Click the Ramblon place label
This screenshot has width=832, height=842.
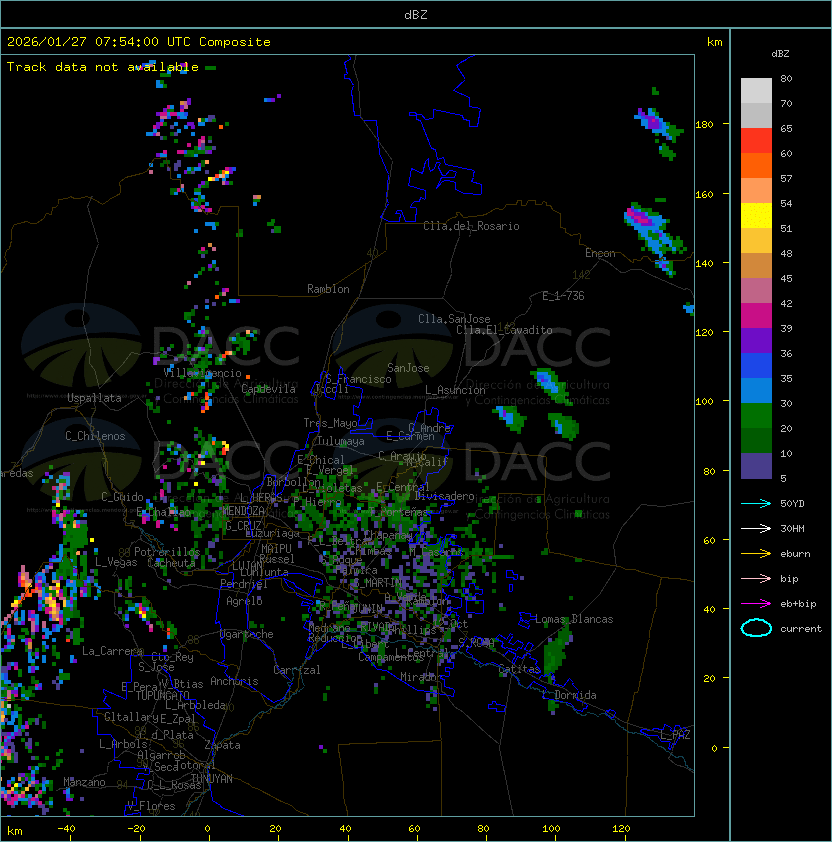coord(328,289)
